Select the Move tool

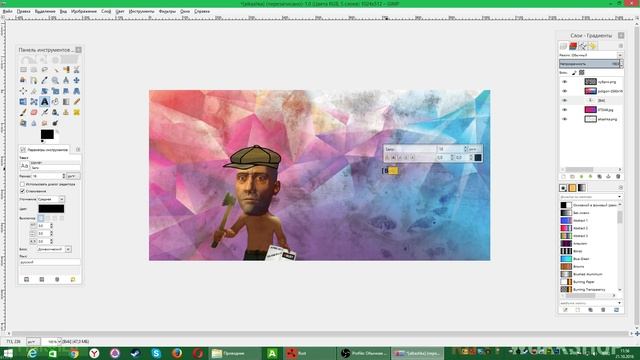coord(76,80)
